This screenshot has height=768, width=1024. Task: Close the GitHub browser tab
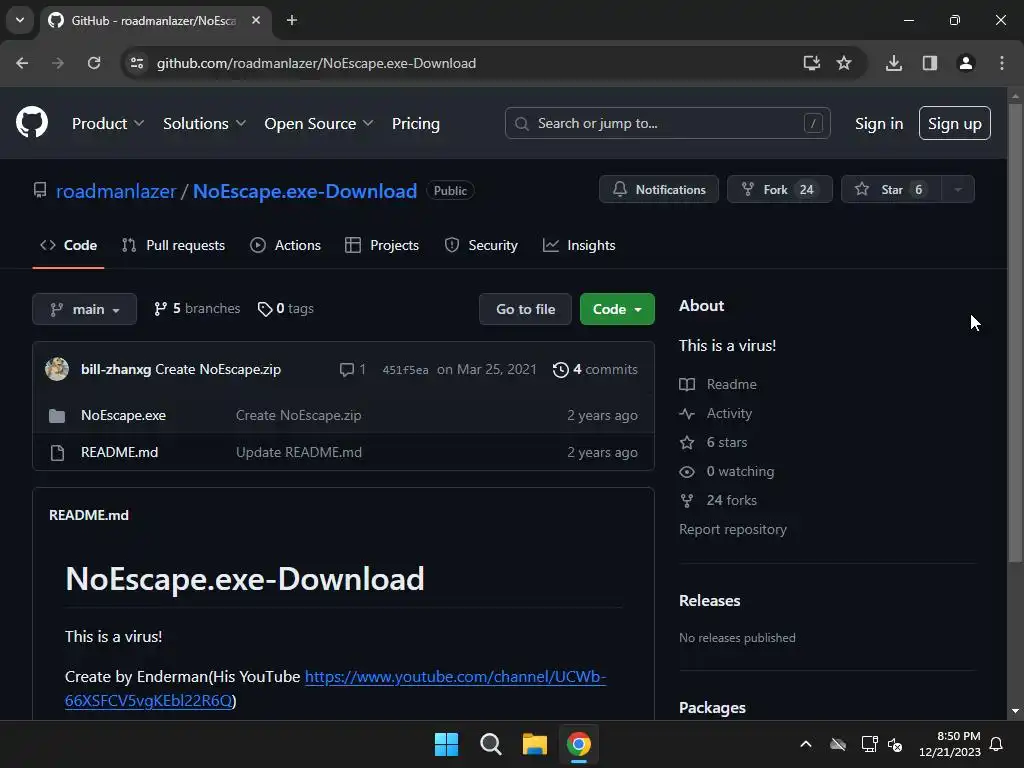(x=256, y=20)
